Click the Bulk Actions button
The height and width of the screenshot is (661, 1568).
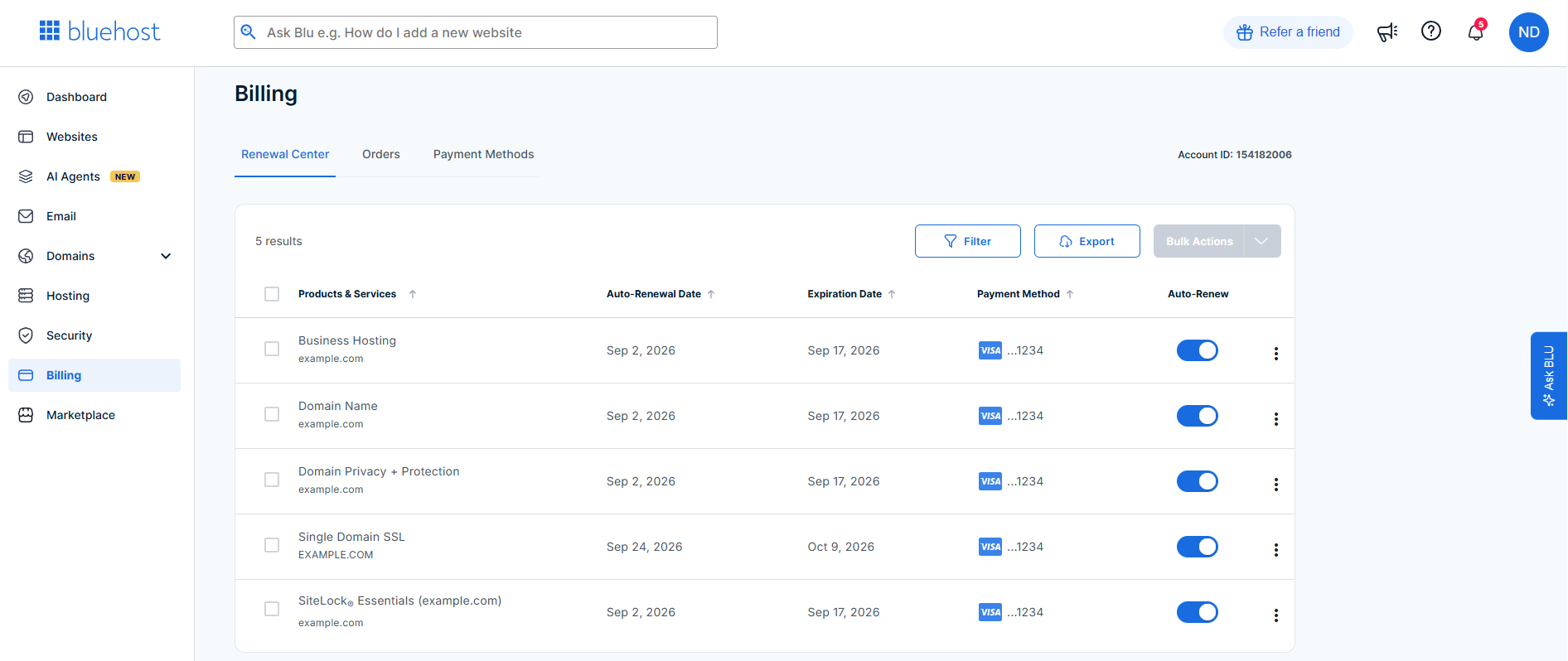point(1199,241)
